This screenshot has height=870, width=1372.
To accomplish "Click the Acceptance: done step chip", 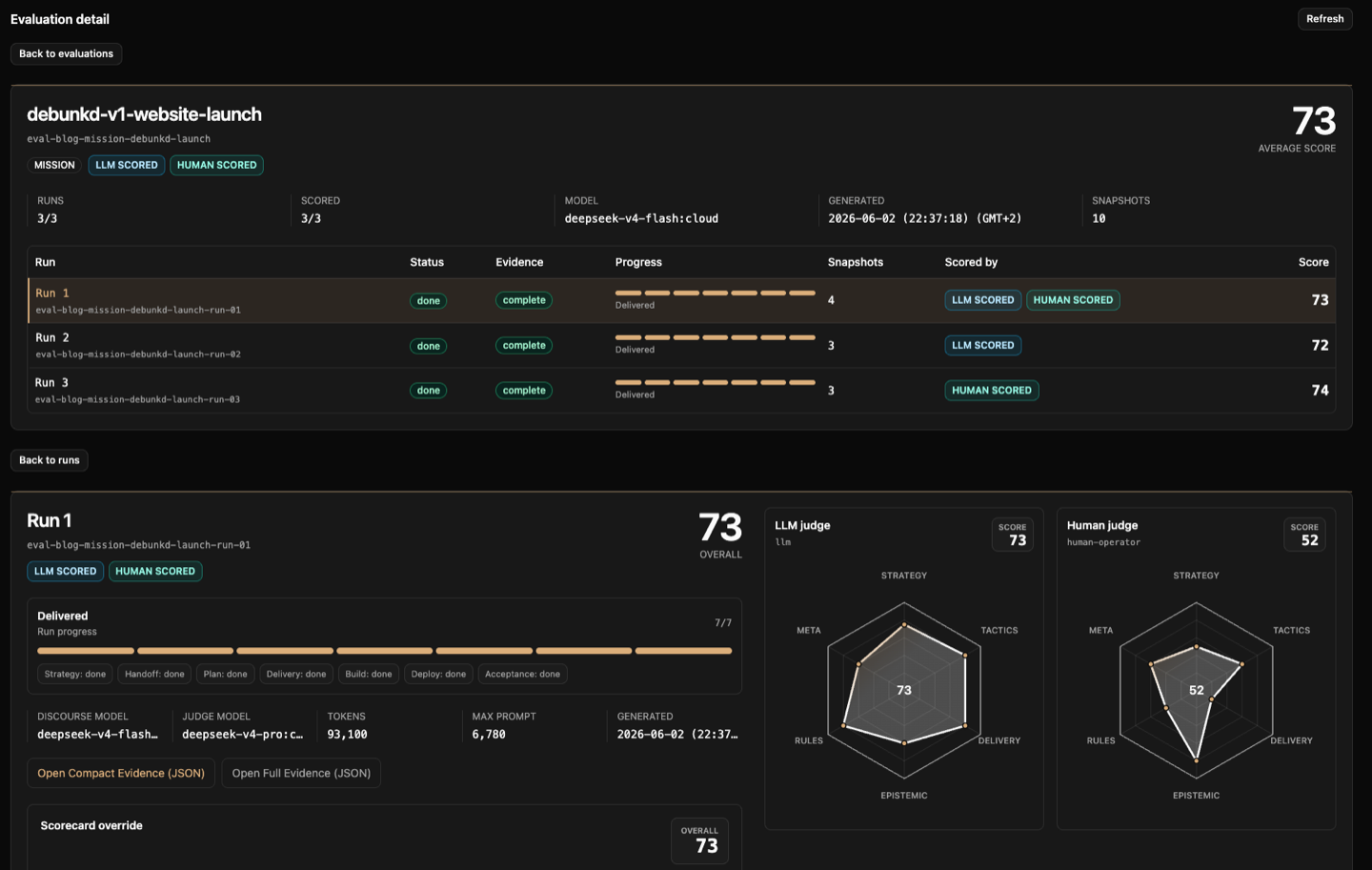I will [522, 674].
